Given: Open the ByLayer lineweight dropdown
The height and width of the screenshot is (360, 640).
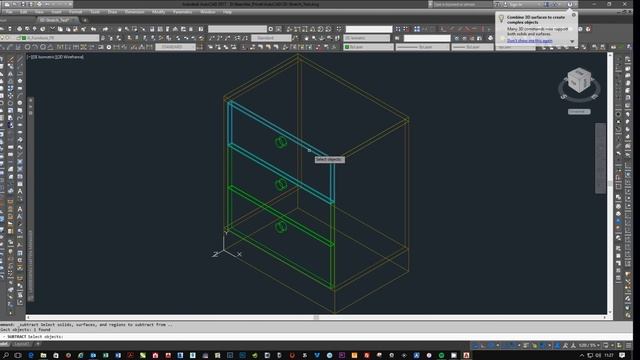Looking at the screenshot, I should (x=472, y=47).
